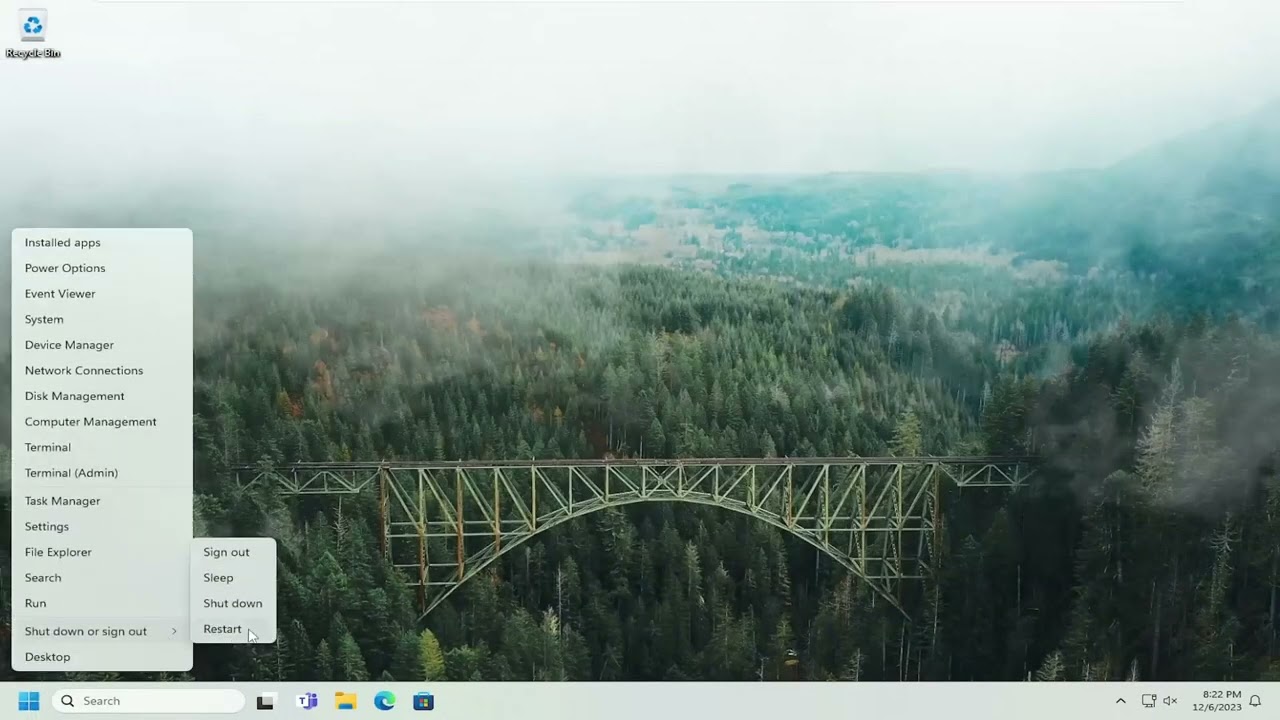This screenshot has height=720, width=1280.
Task: Click the Recycle Bin desktop icon
Action: pyautogui.click(x=33, y=34)
